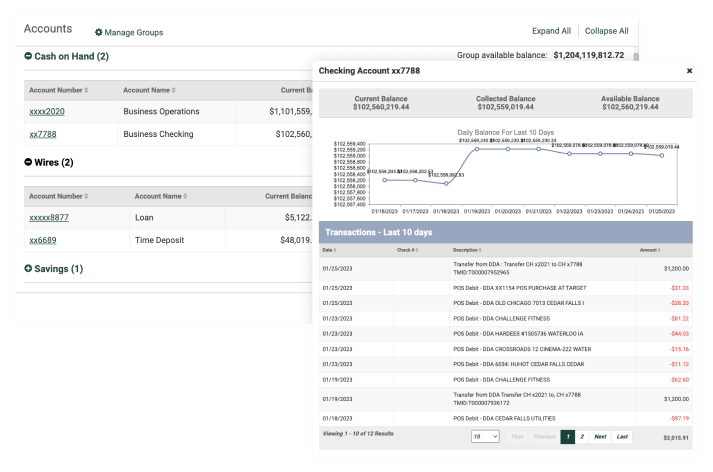
Task: Open account xxxx2020 details
Action: [46, 112]
